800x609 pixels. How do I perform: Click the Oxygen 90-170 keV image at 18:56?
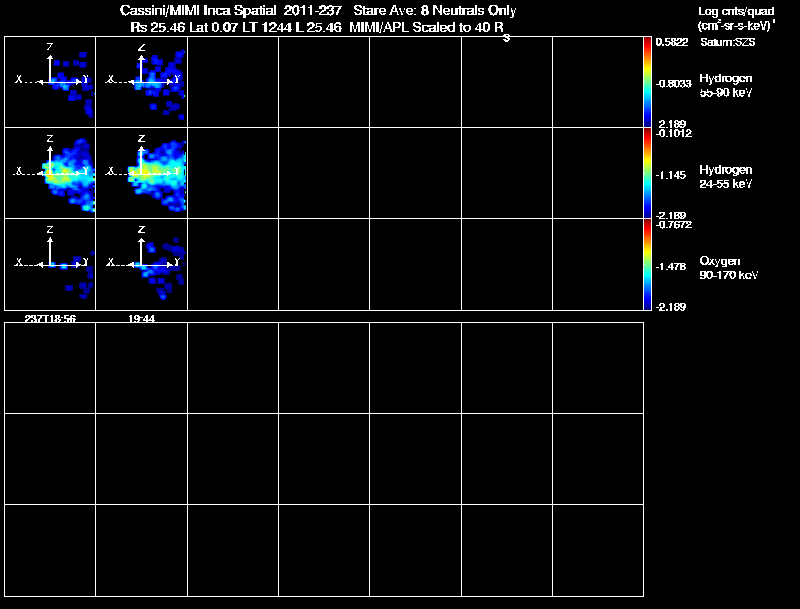(50, 264)
